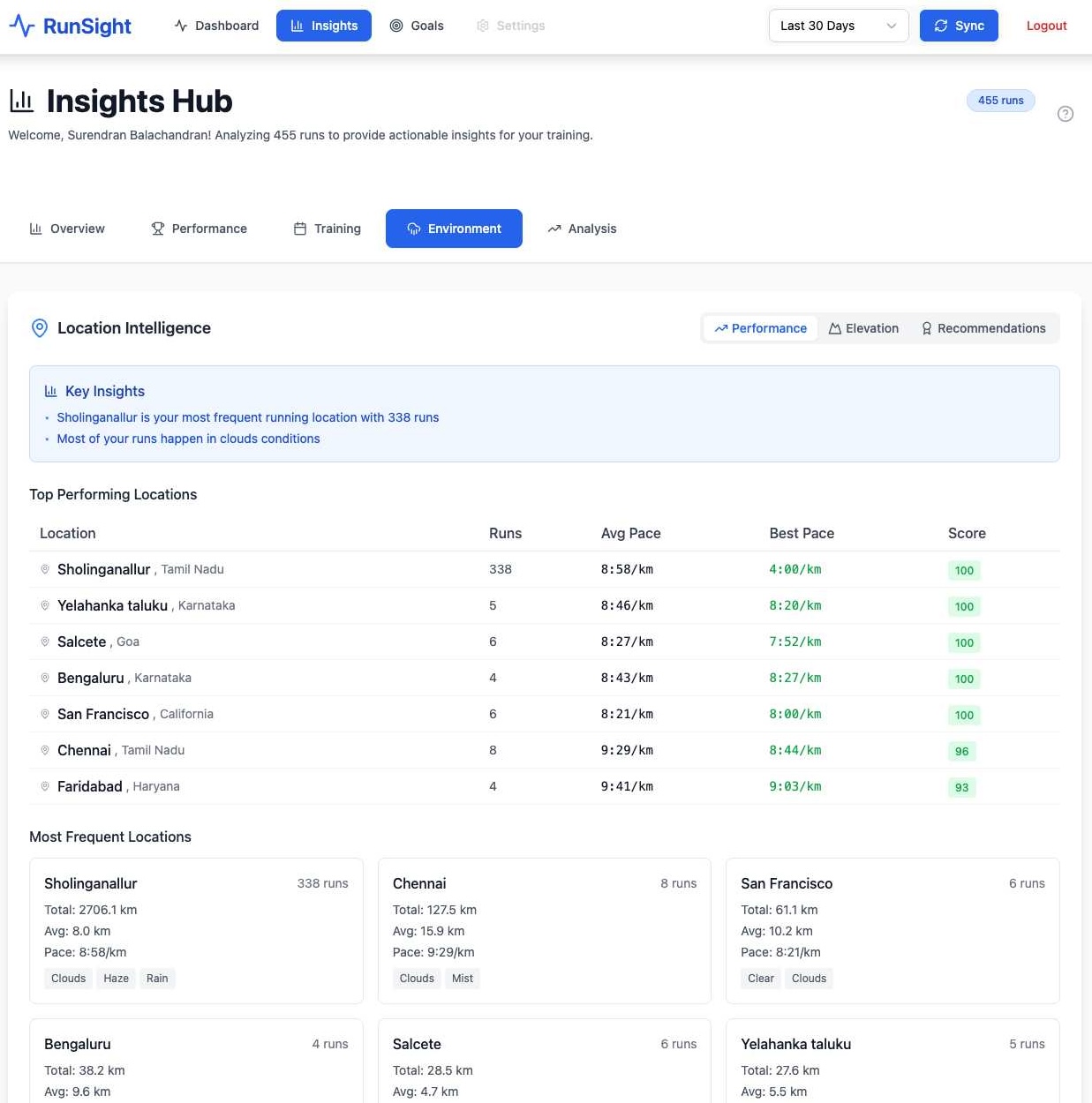Screen dimensions: 1092x1103
Task: Click the Location column header
Action: click(68, 533)
